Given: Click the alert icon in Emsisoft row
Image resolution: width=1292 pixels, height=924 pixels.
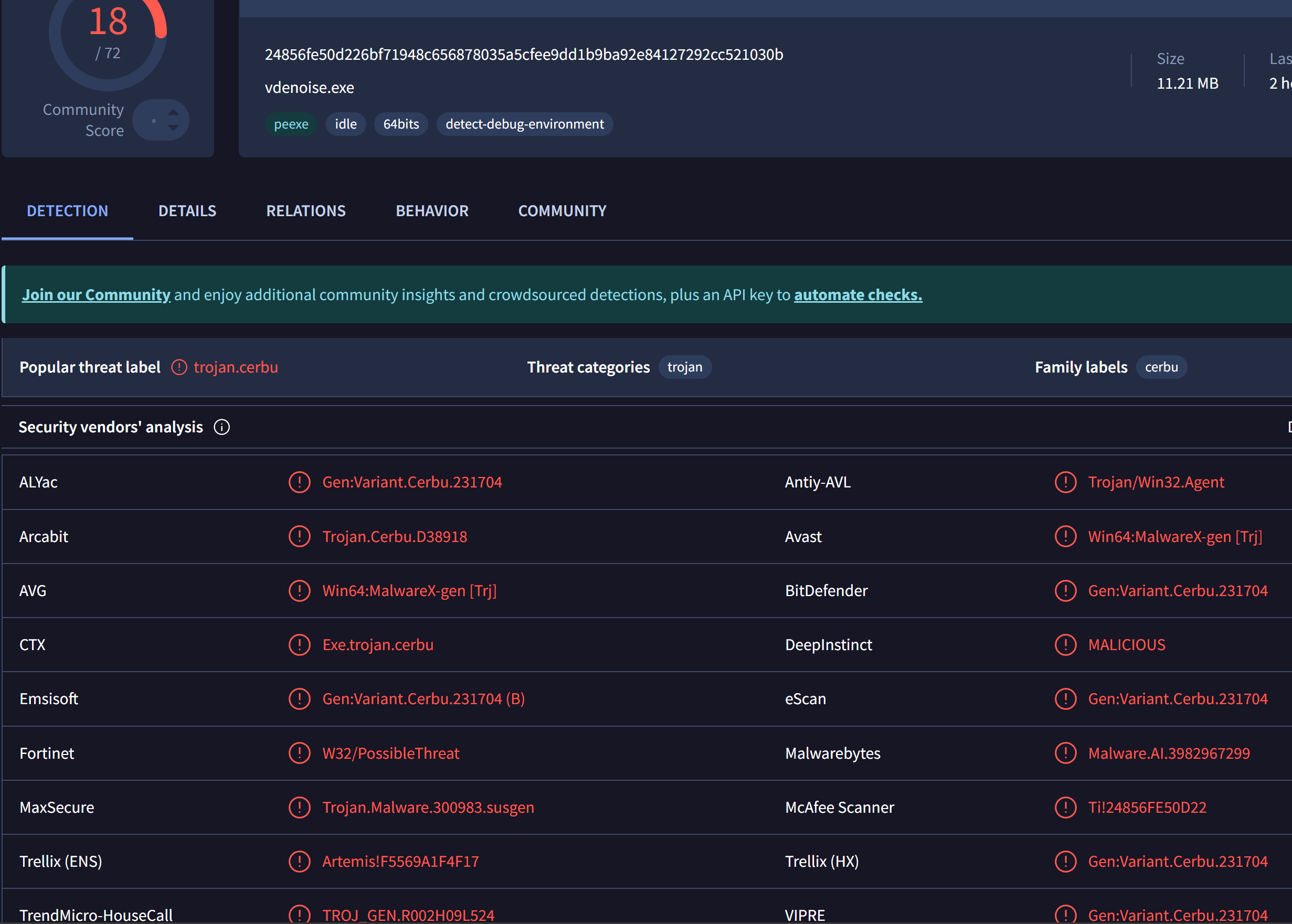Looking at the screenshot, I should 299,699.
